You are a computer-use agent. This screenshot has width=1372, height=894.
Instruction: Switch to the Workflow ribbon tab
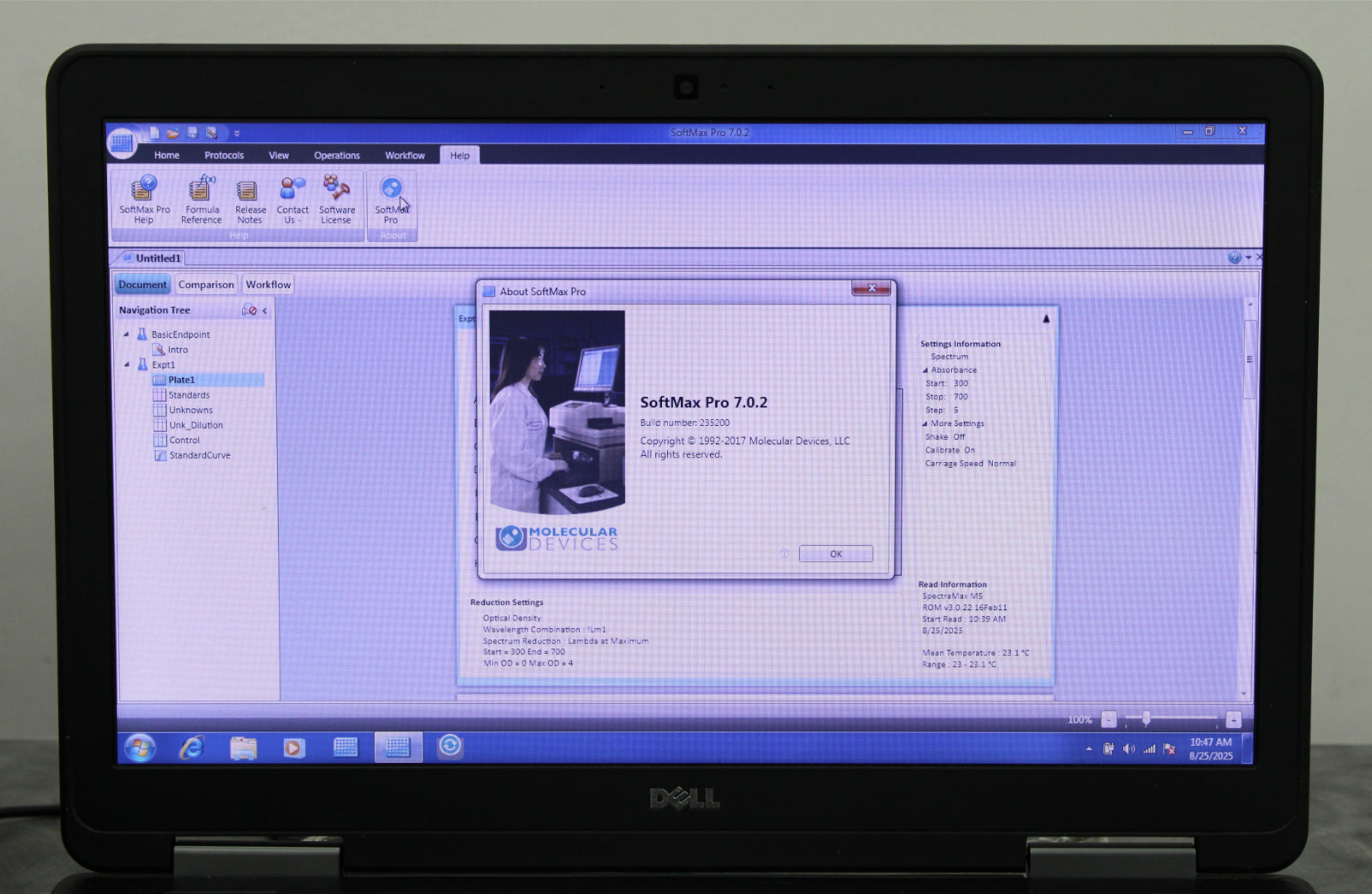coord(405,155)
